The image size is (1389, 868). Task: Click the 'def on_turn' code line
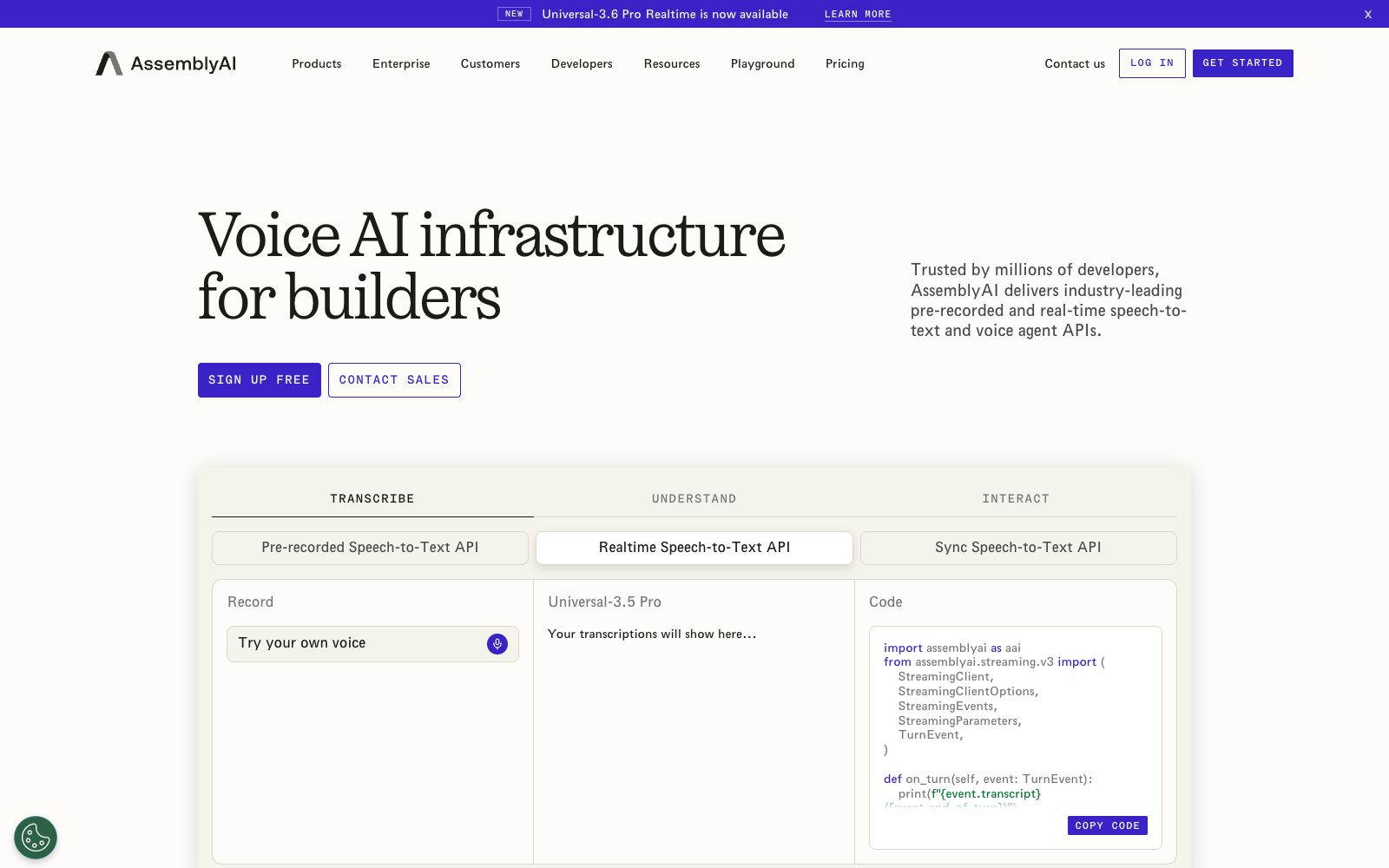pos(988,779)
